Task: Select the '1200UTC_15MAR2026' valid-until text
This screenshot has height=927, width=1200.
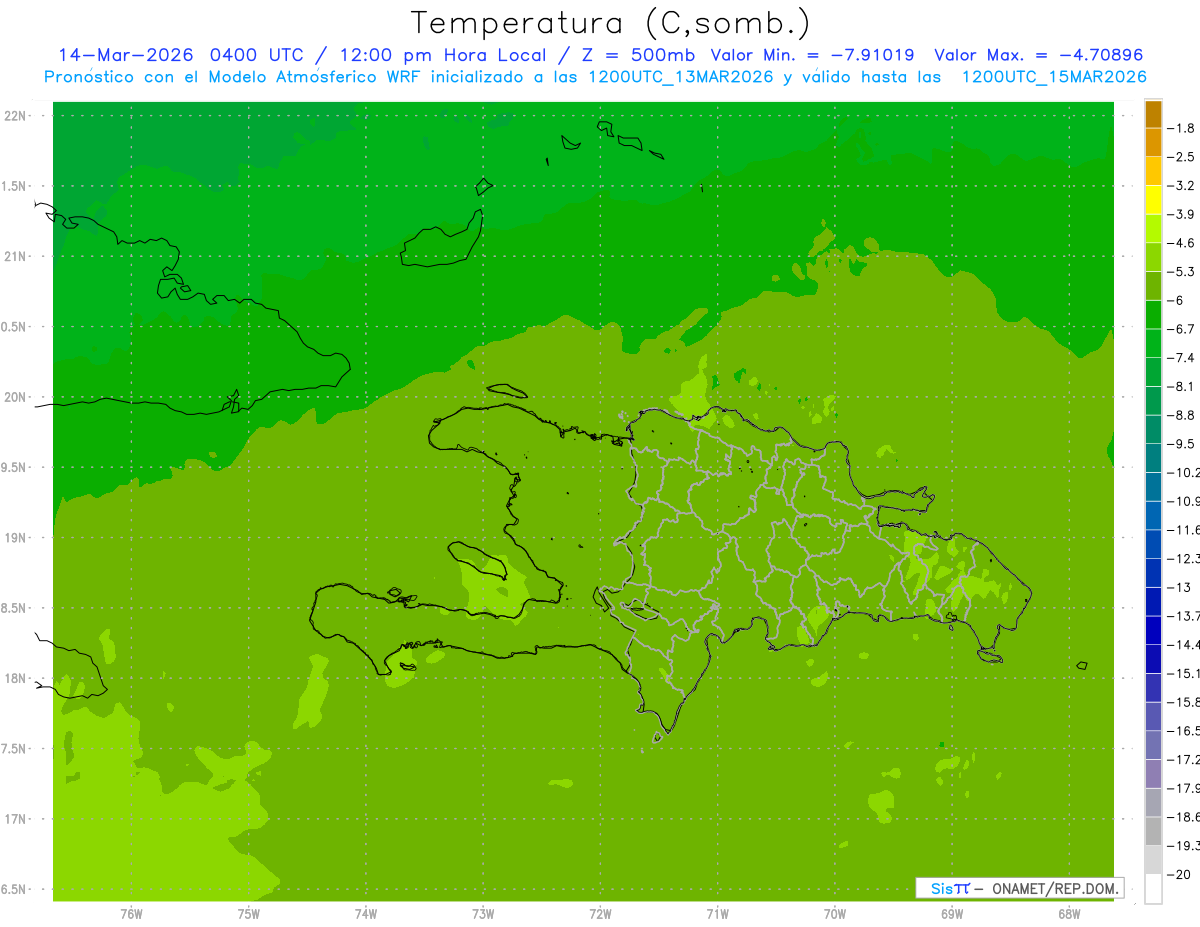Action: pyautogui.click(x=1054, y=77)
